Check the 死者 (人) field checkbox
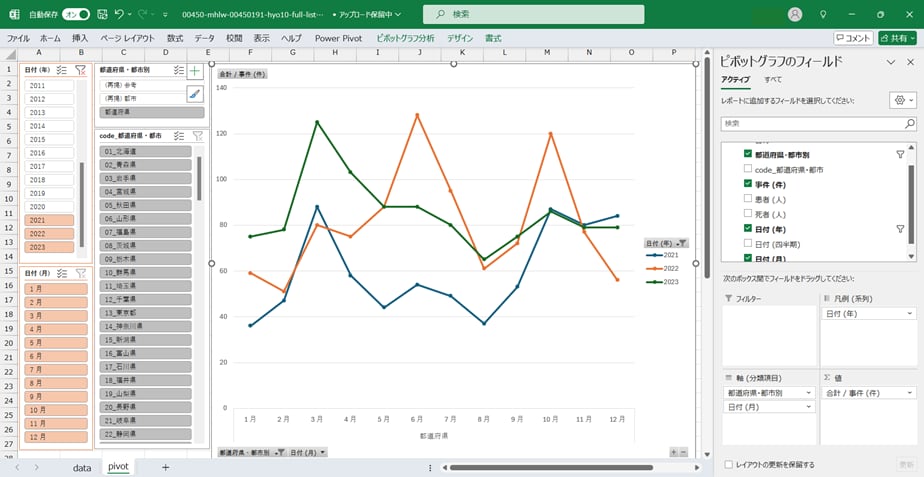Viewport: 924px width, 477px height. 748,213
